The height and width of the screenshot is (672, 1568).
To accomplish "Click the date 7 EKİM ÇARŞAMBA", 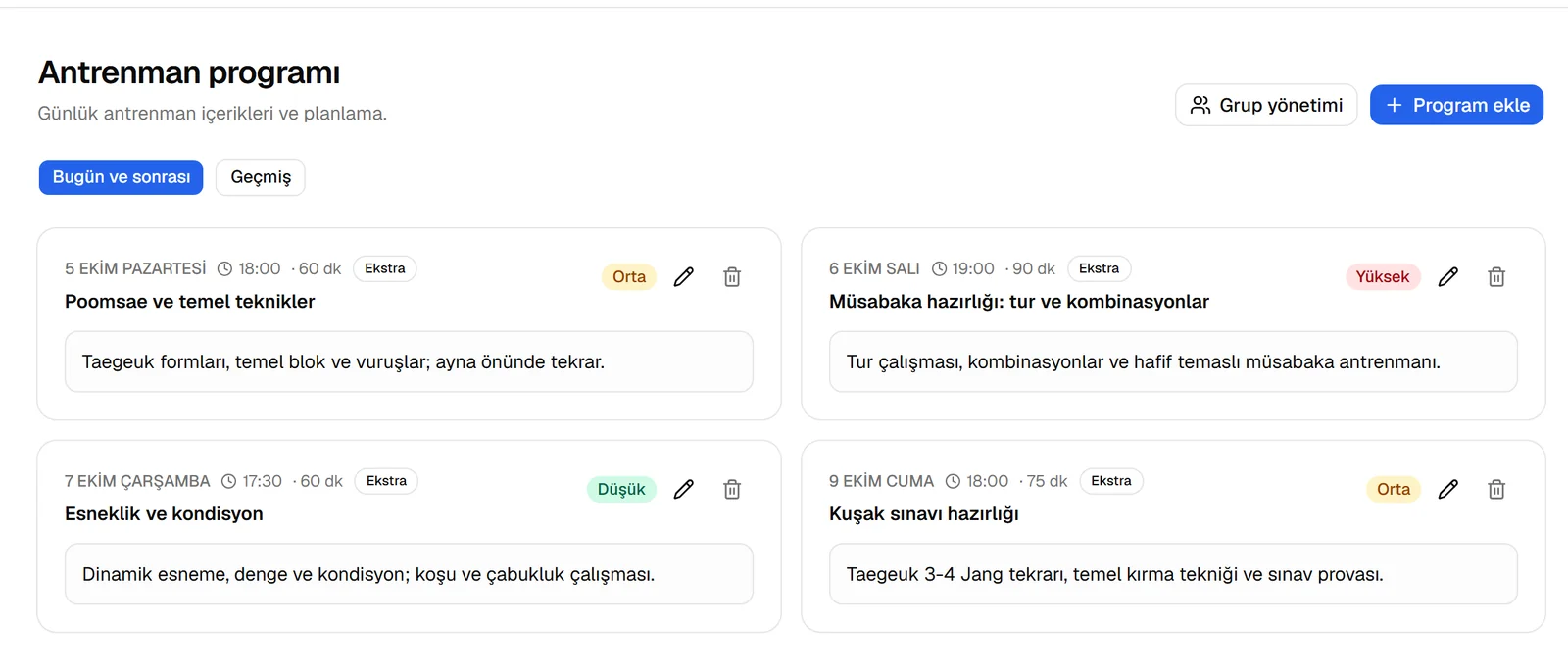I will click(x=137, y=481).
